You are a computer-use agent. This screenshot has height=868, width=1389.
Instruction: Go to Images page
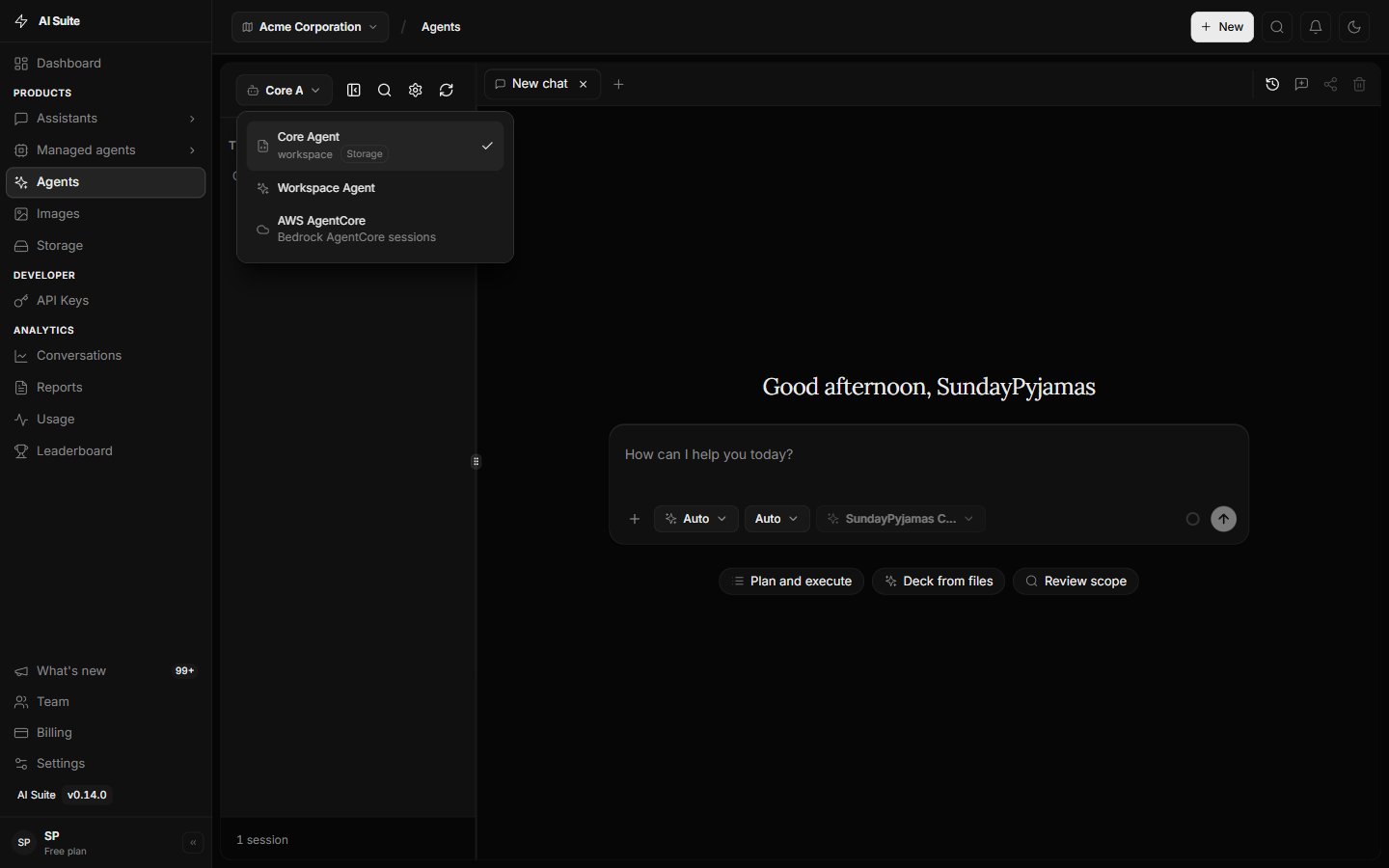pyautogui.click(x=106, y=214)
